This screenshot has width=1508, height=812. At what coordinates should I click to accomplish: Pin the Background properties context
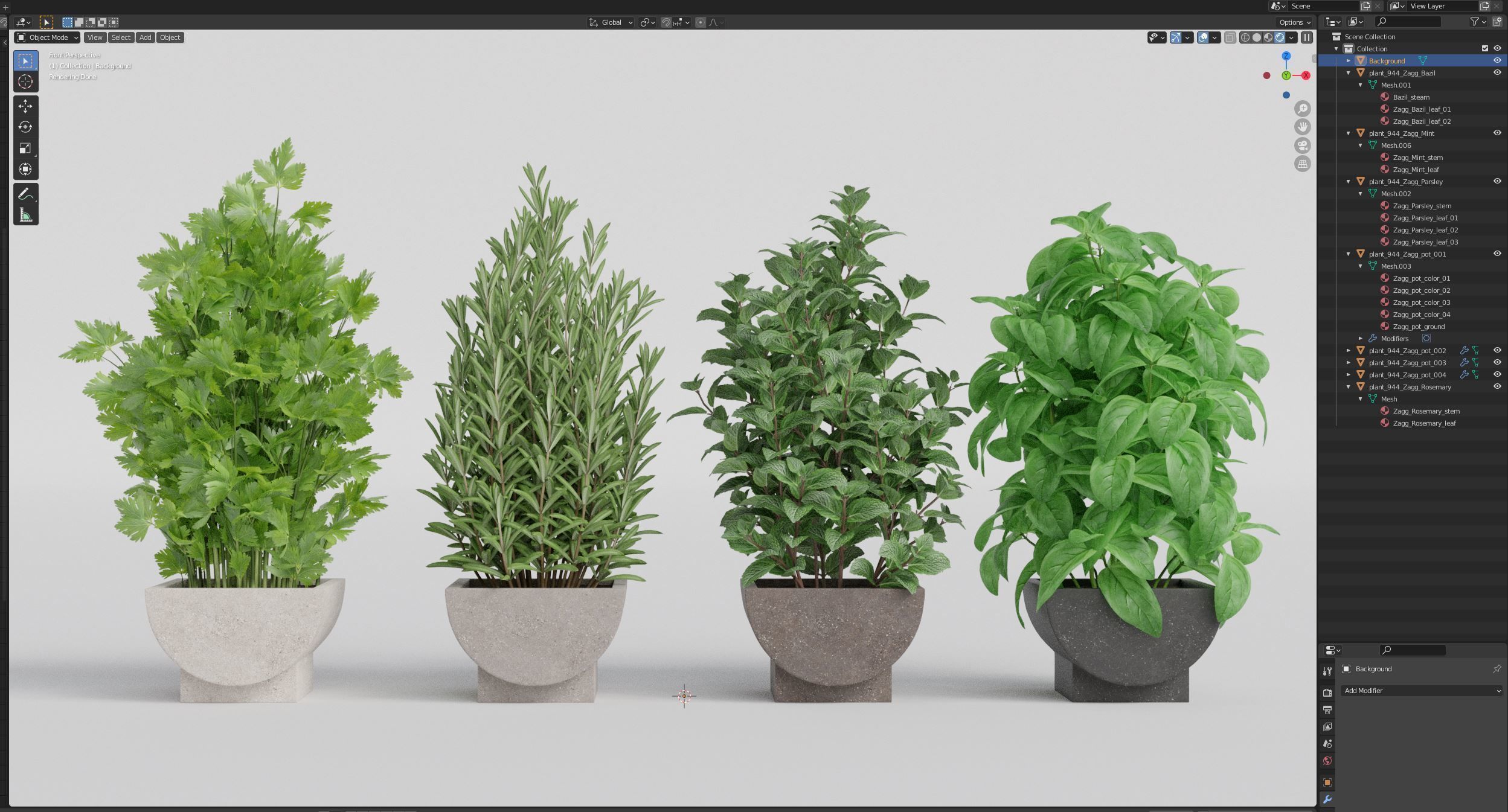pos(1497,669)
